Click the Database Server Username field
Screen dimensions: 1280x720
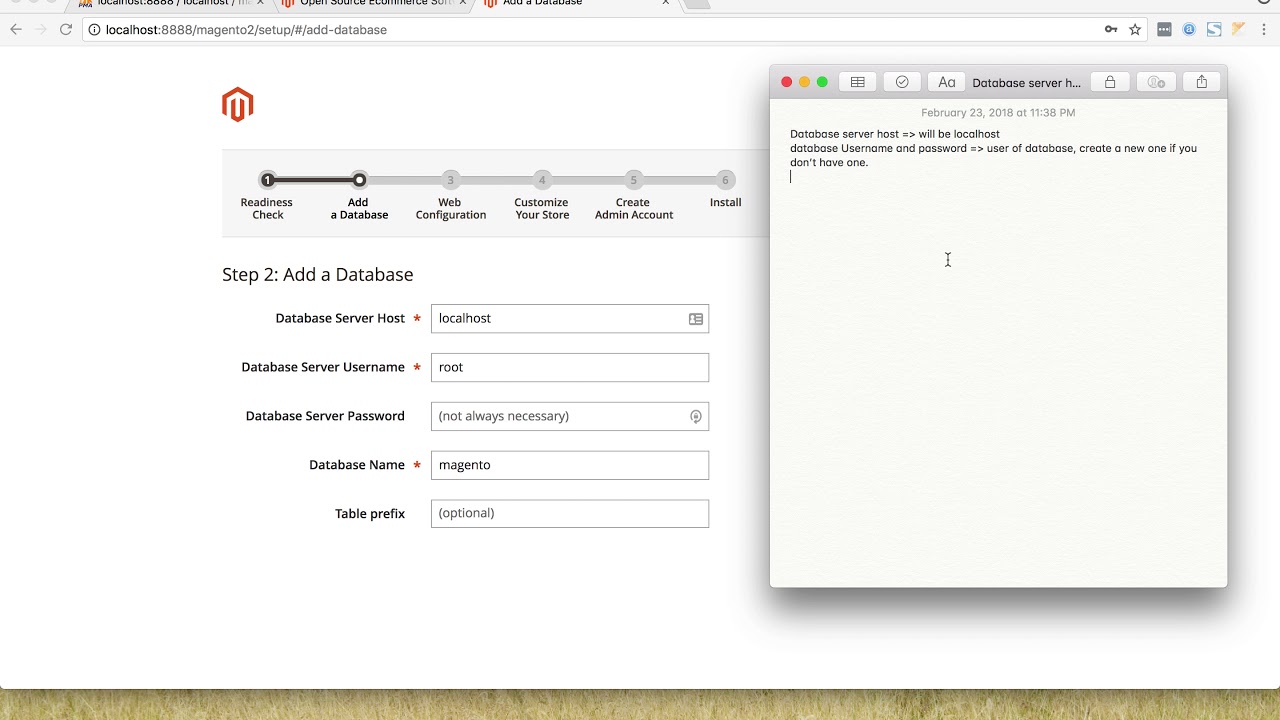point(570,367)
